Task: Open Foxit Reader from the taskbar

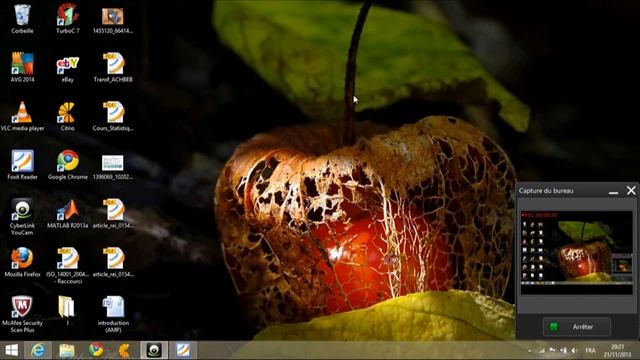Action: tap(183, 350)
